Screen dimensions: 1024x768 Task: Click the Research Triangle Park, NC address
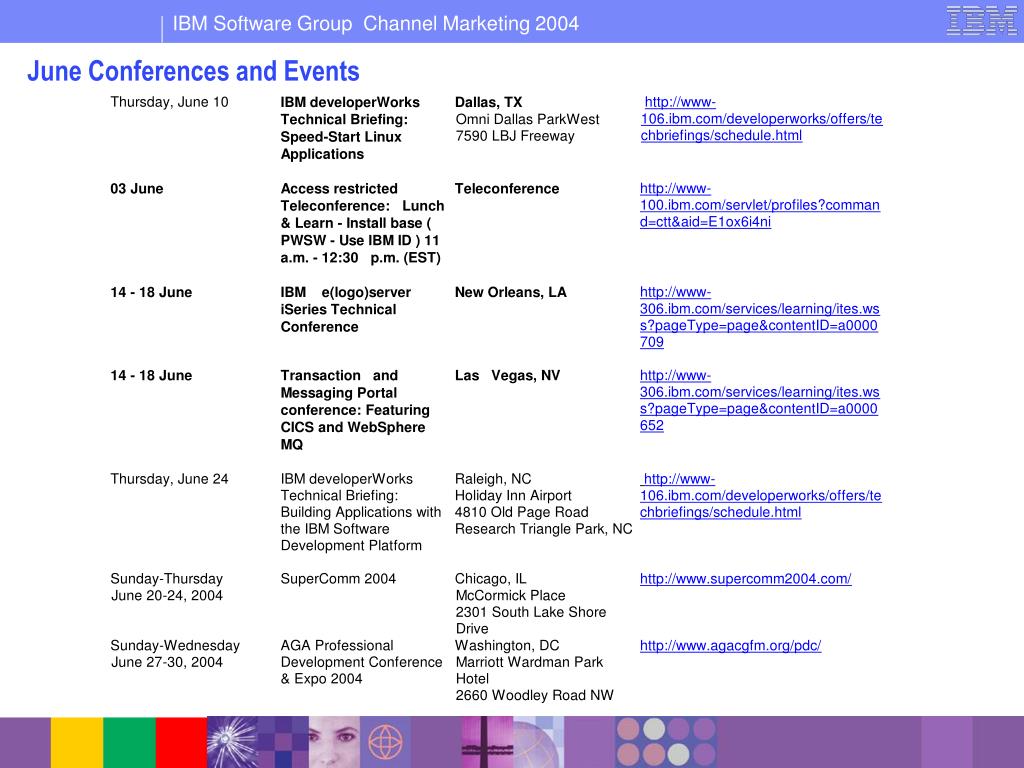click(x=543, y=529)
